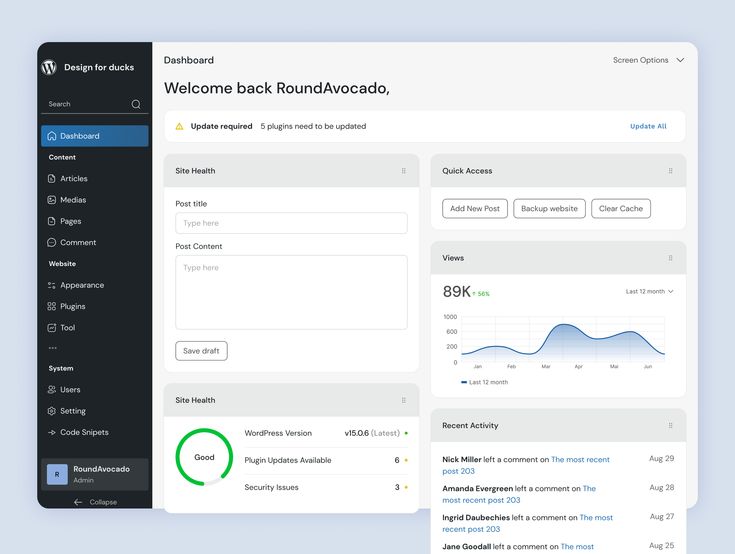Screen dimensions: 735x554
Task: Click drag handle on Quick Access panel
Action: click(670, 171)
